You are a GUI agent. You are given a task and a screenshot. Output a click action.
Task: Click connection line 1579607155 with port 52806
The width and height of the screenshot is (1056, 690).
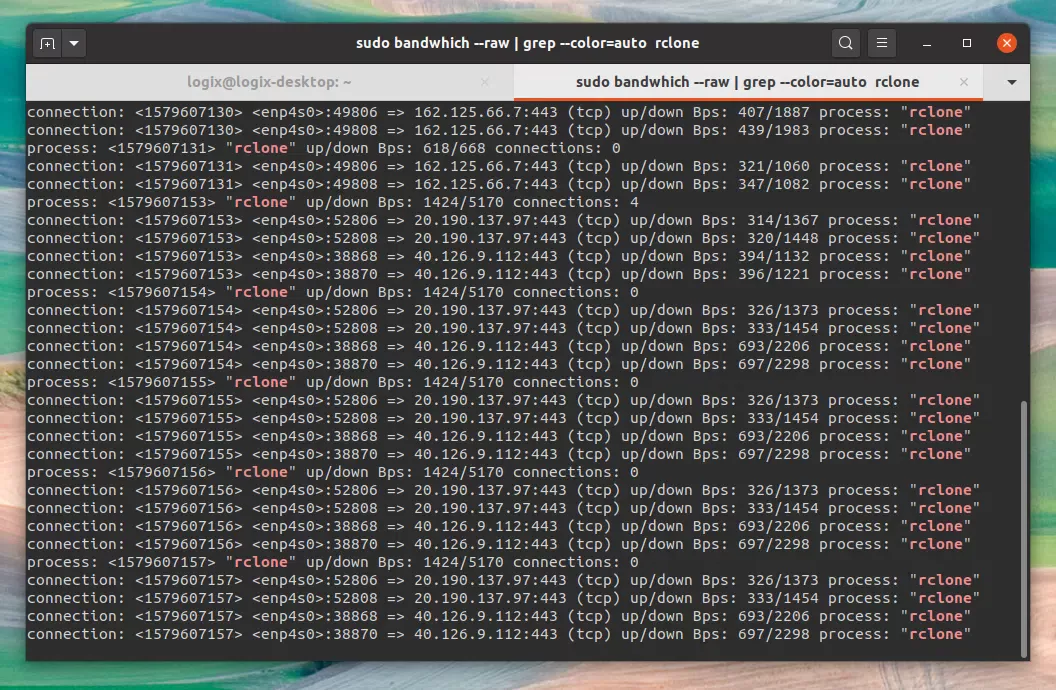pos(503,401)
